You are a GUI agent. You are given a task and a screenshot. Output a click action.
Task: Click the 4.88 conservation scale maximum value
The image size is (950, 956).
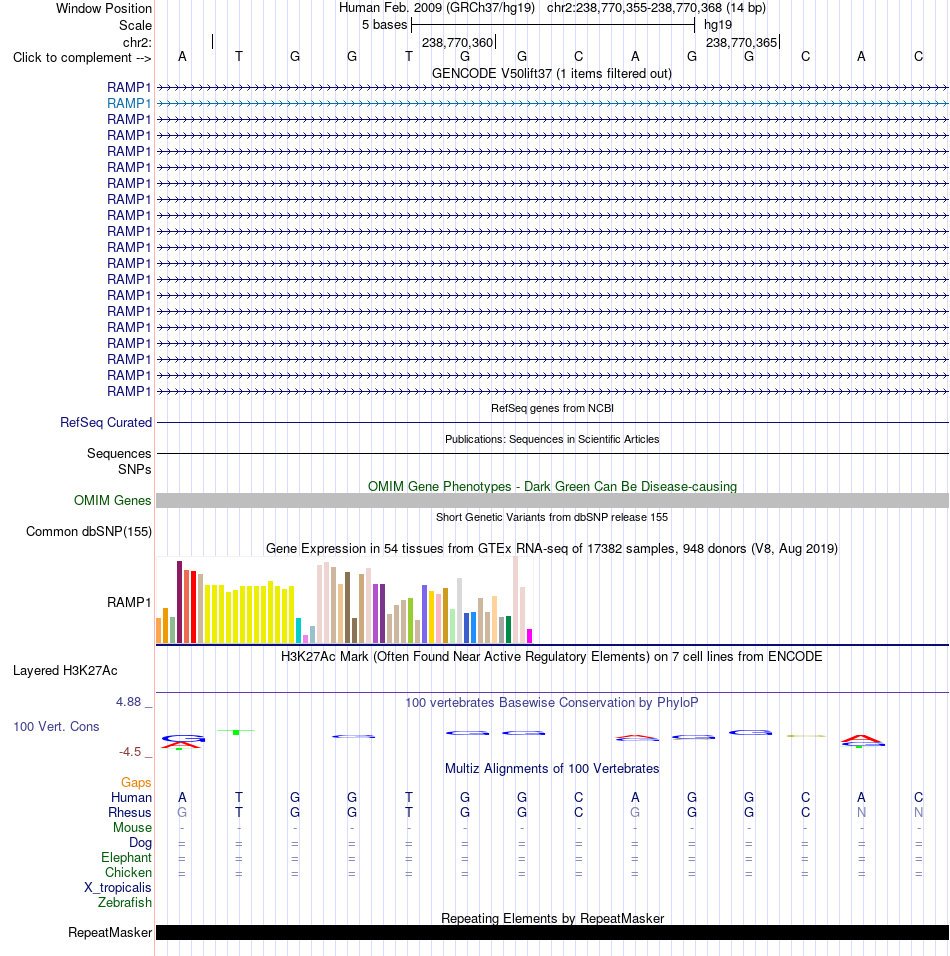129,702
